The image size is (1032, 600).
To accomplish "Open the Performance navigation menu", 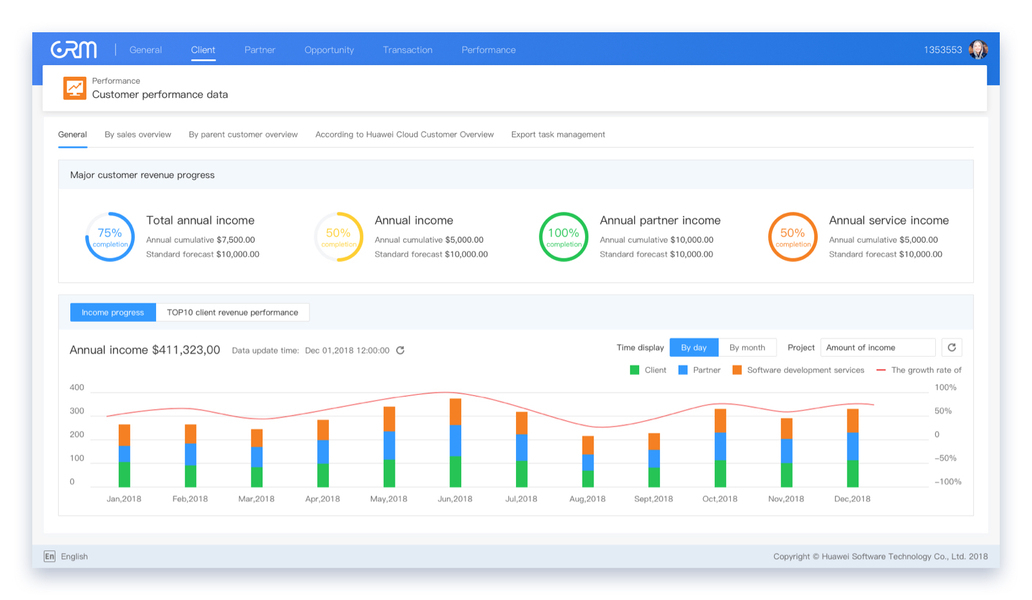I will point(488,49).
